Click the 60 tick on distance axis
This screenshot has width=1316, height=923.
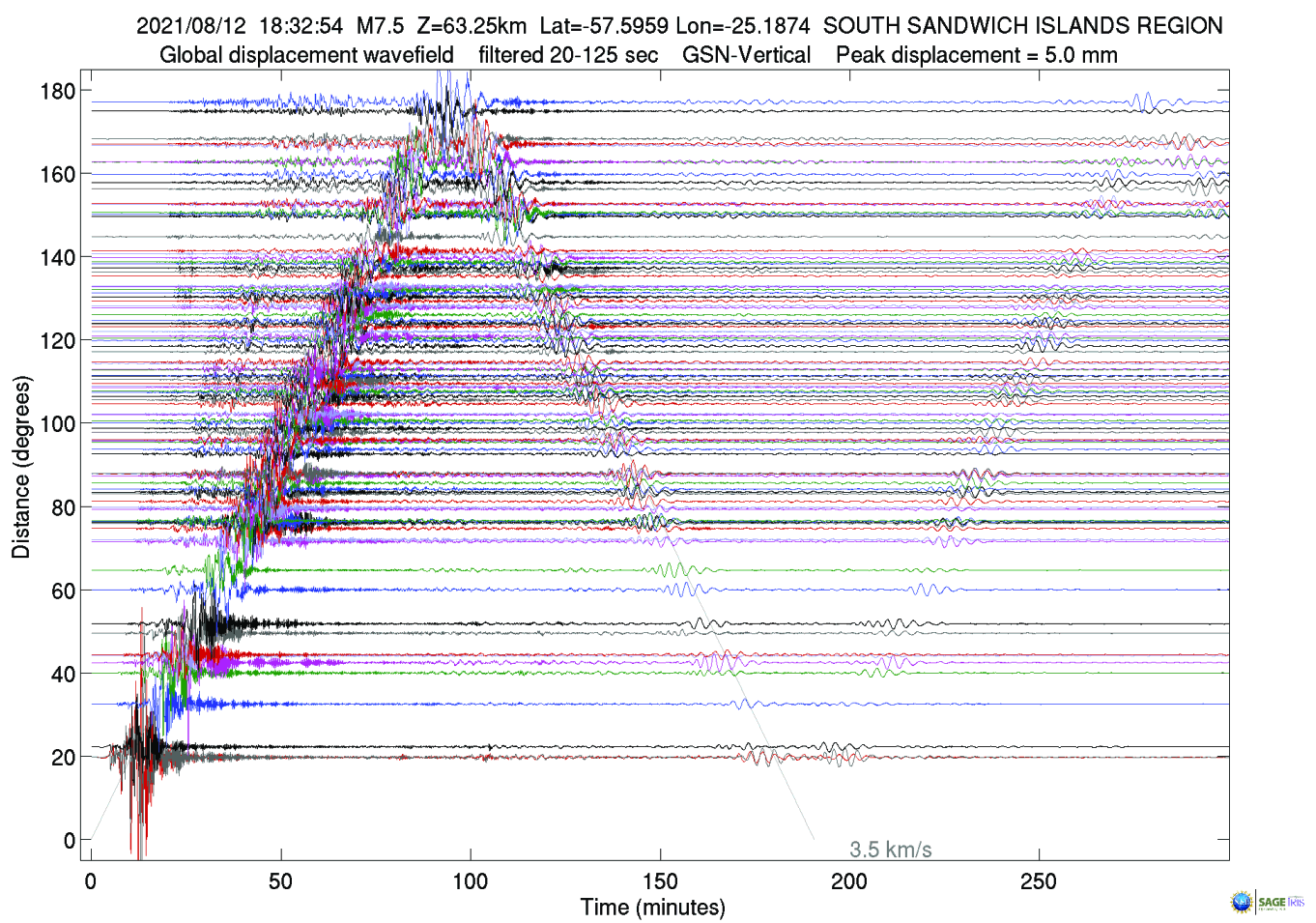tap(63, 591)
